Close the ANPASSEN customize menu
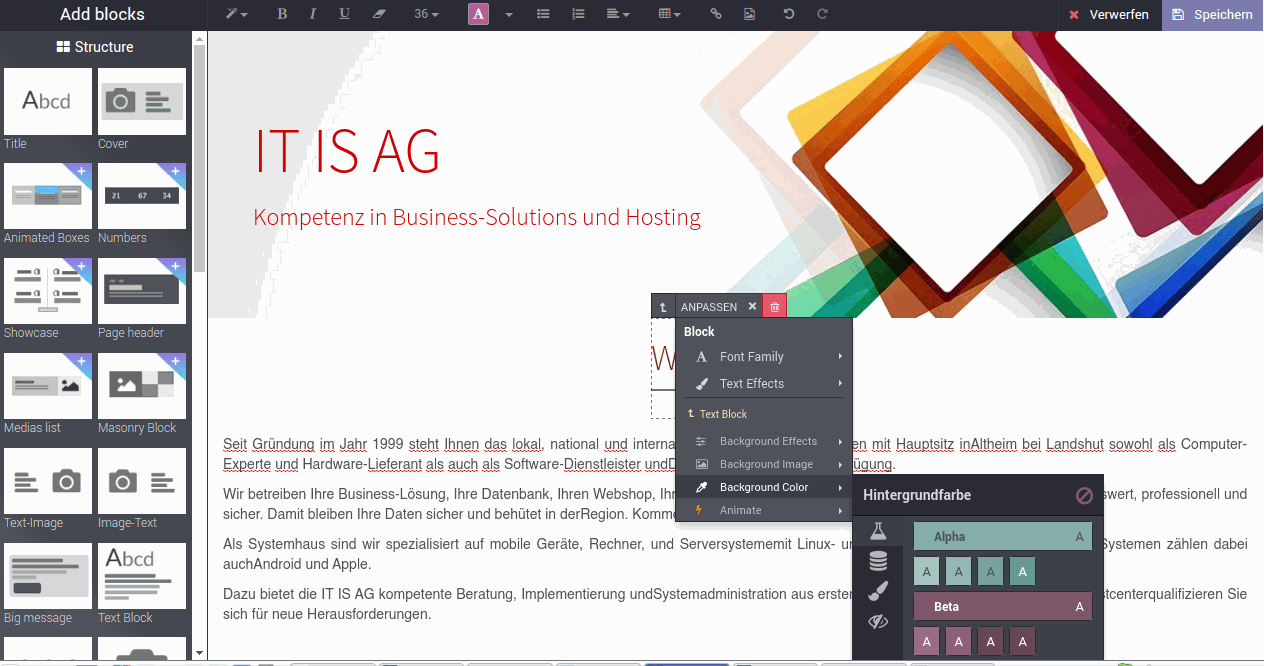Viewport: 1264px width, 666px height. (x=753, y=307)
